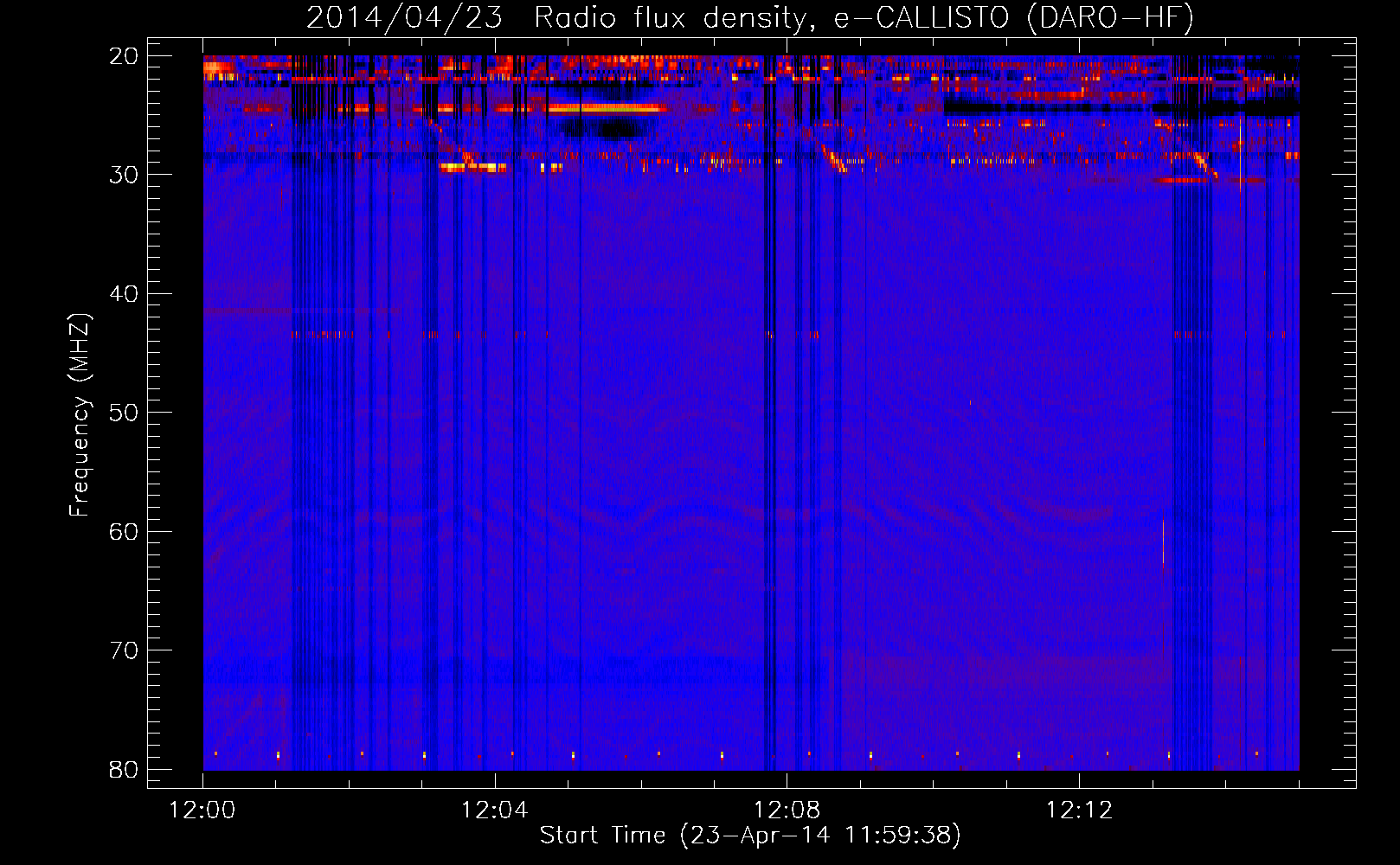Click the 80 frequency tick label
The height and width of the screenshot is (865, 1400).
pos(124,770)
